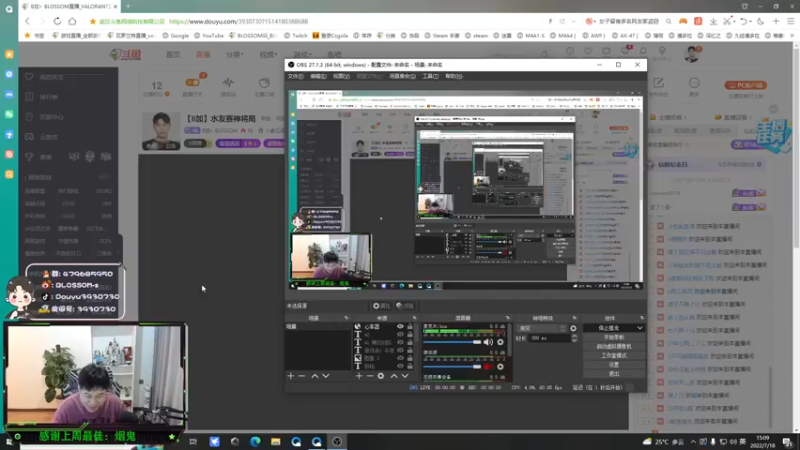The width and height of the screenshot is (800, 450).
Task: Open the 场景集合 menu in OBS
Action: (x=402, y=76)
